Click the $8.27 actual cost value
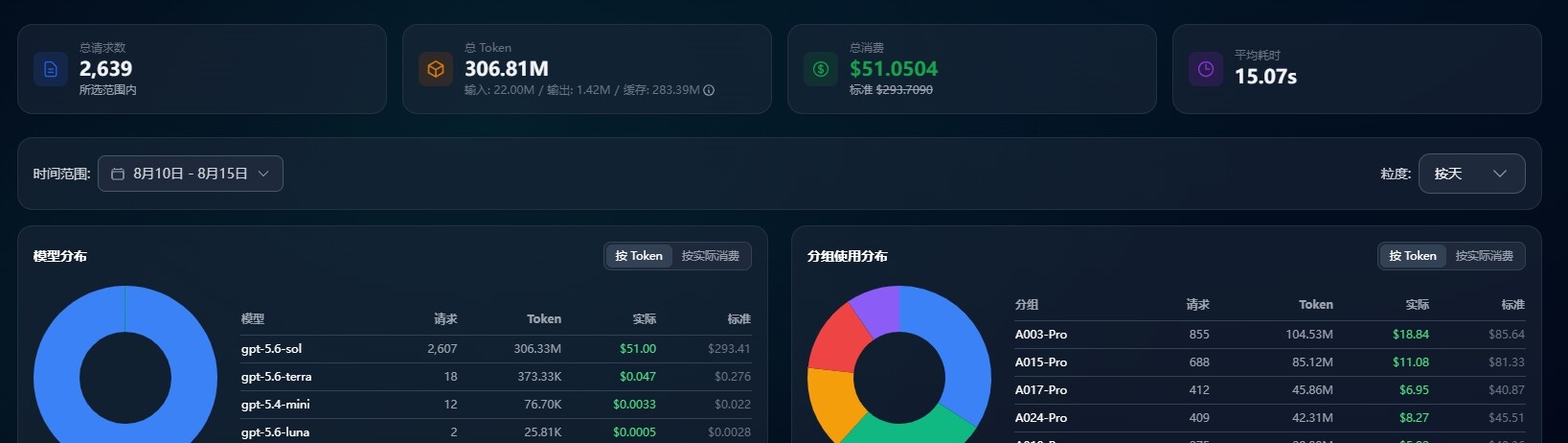This screenshot has width=1568, height=443. tap(1414, 418)
